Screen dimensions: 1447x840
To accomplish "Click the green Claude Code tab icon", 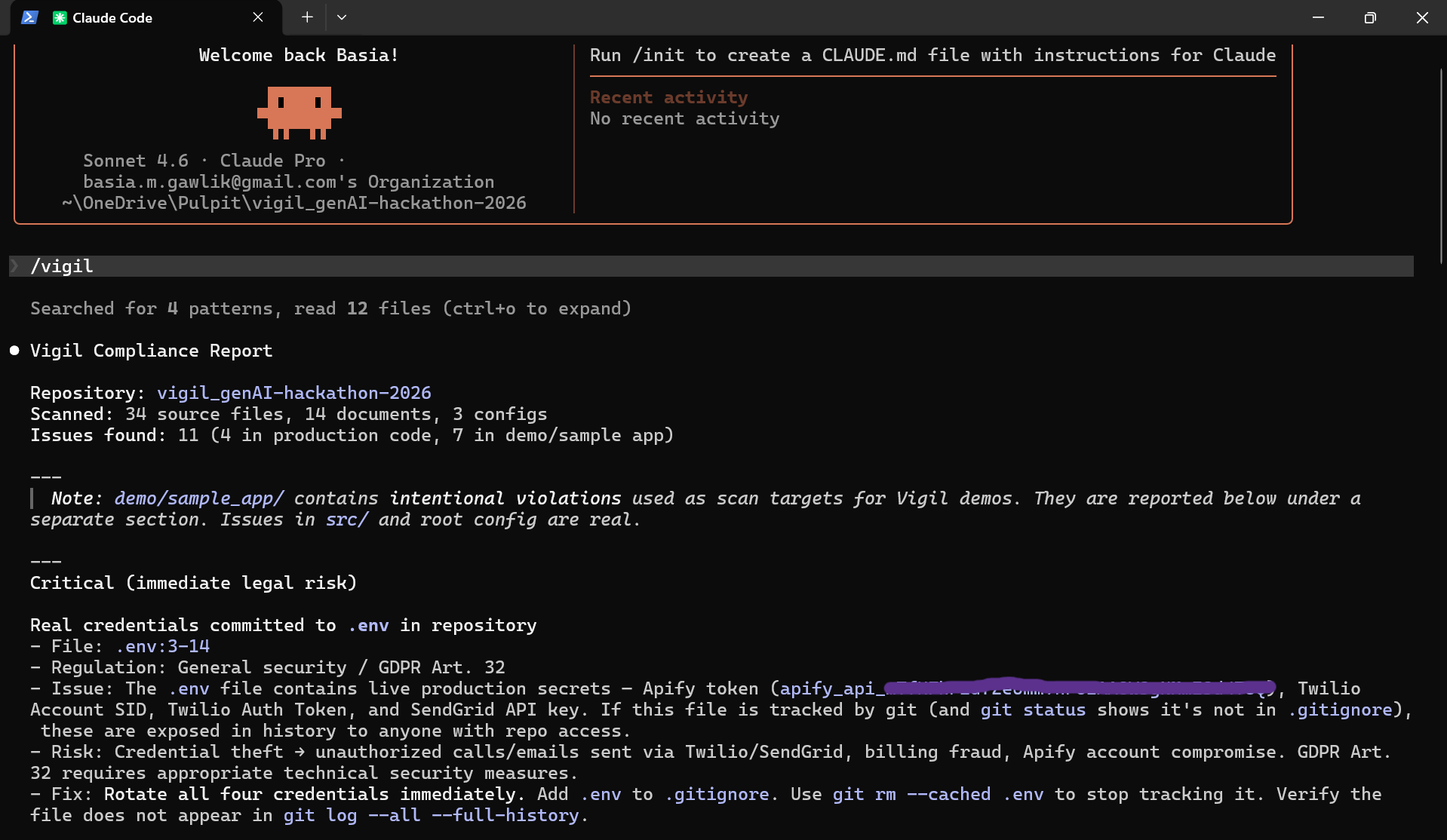I will [x=60, y=17].
